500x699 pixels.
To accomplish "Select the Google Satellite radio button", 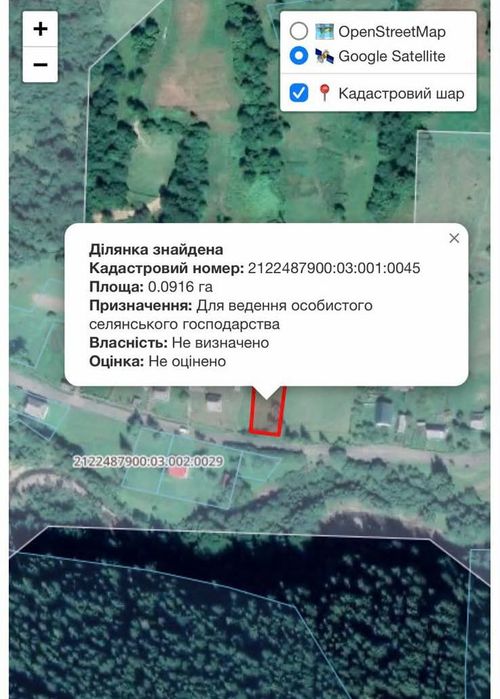I will (299, 56).
